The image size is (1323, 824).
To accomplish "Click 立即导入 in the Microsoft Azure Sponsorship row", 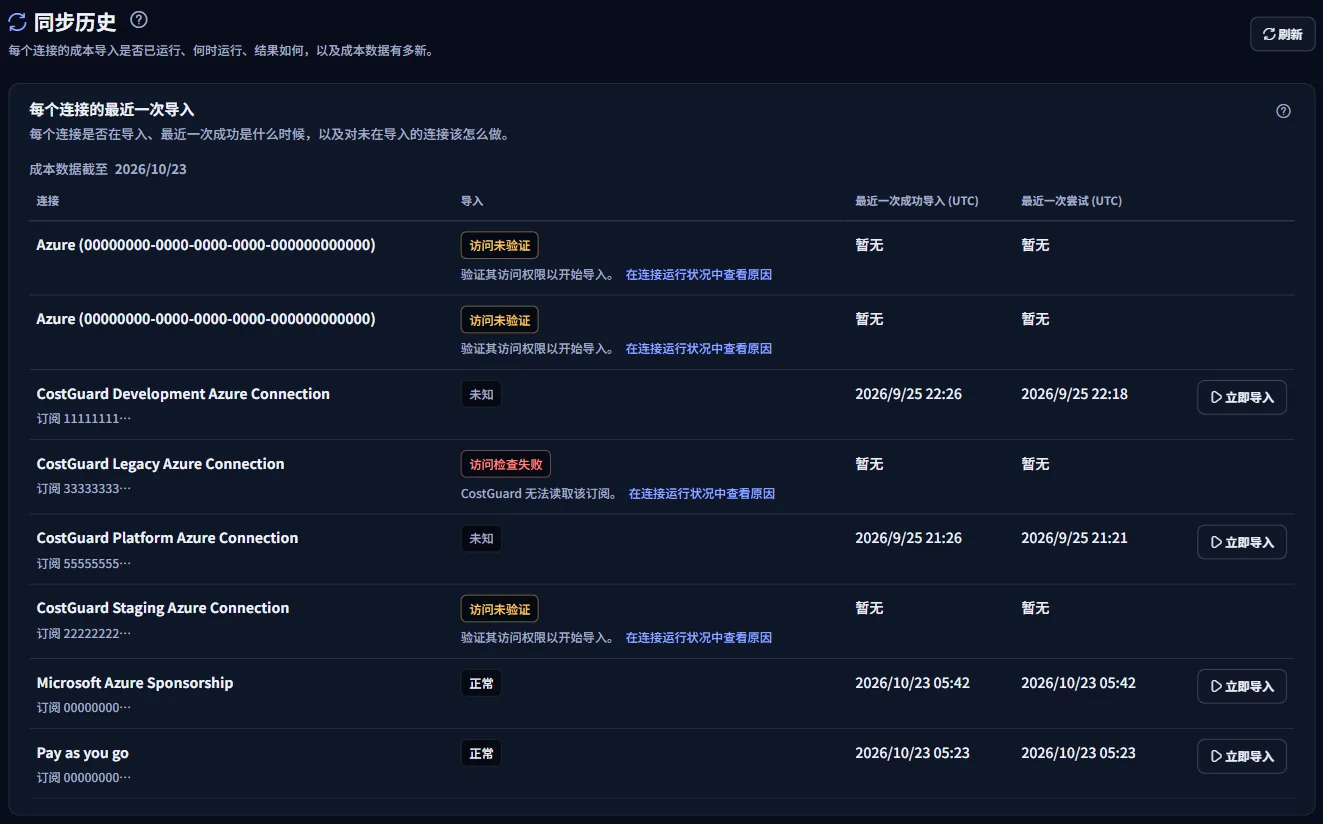I will pyautogui.click(x=1242, y=686).
